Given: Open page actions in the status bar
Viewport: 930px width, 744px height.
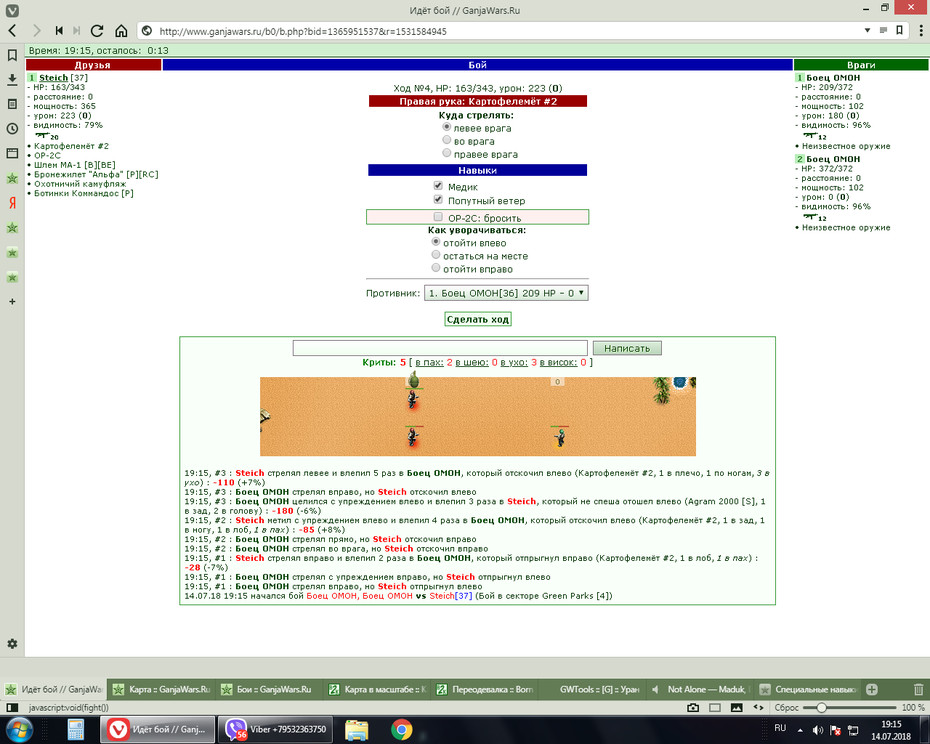Looking at the screenshot, I should [759, 707].
